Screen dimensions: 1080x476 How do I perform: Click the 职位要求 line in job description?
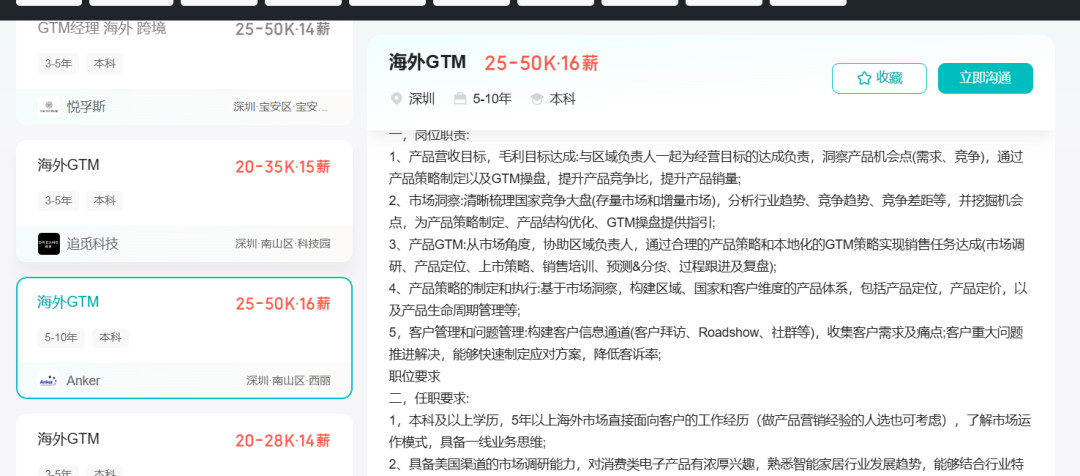point(415,377)
